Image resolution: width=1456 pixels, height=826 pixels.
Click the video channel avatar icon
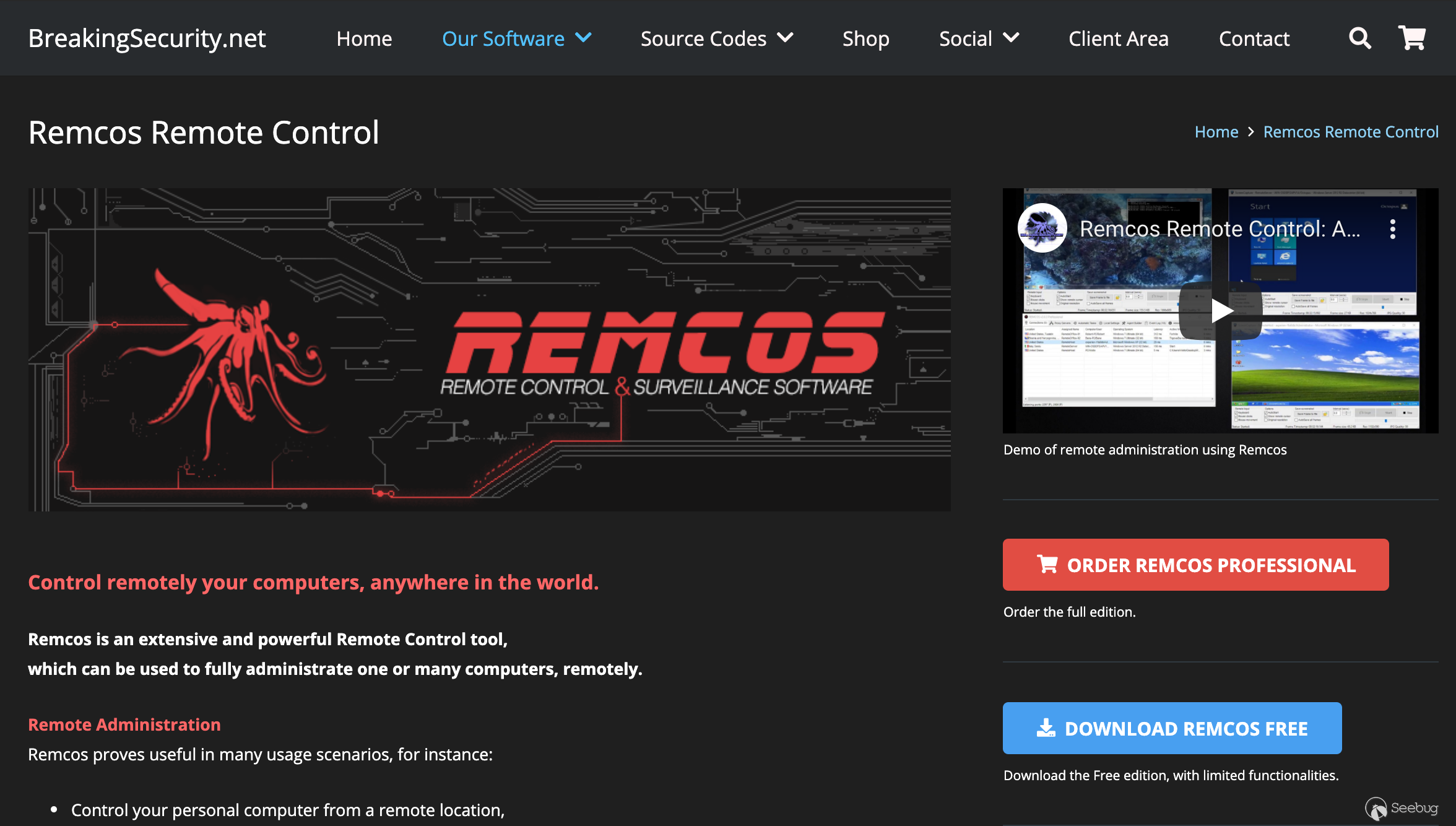tap(1042, 228)
